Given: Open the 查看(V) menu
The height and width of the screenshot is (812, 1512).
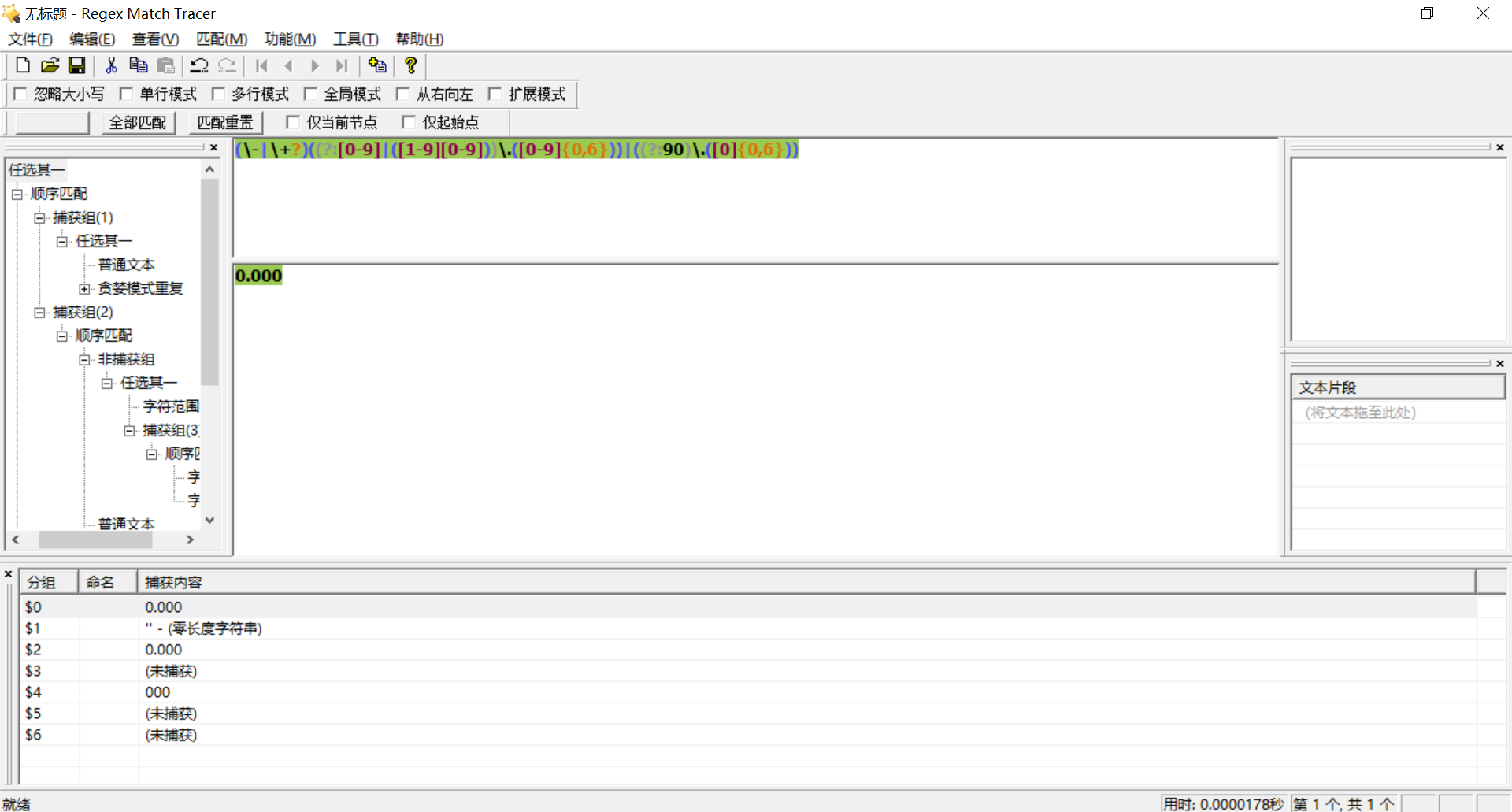Looking at the screenshot, I should point(155,39).
